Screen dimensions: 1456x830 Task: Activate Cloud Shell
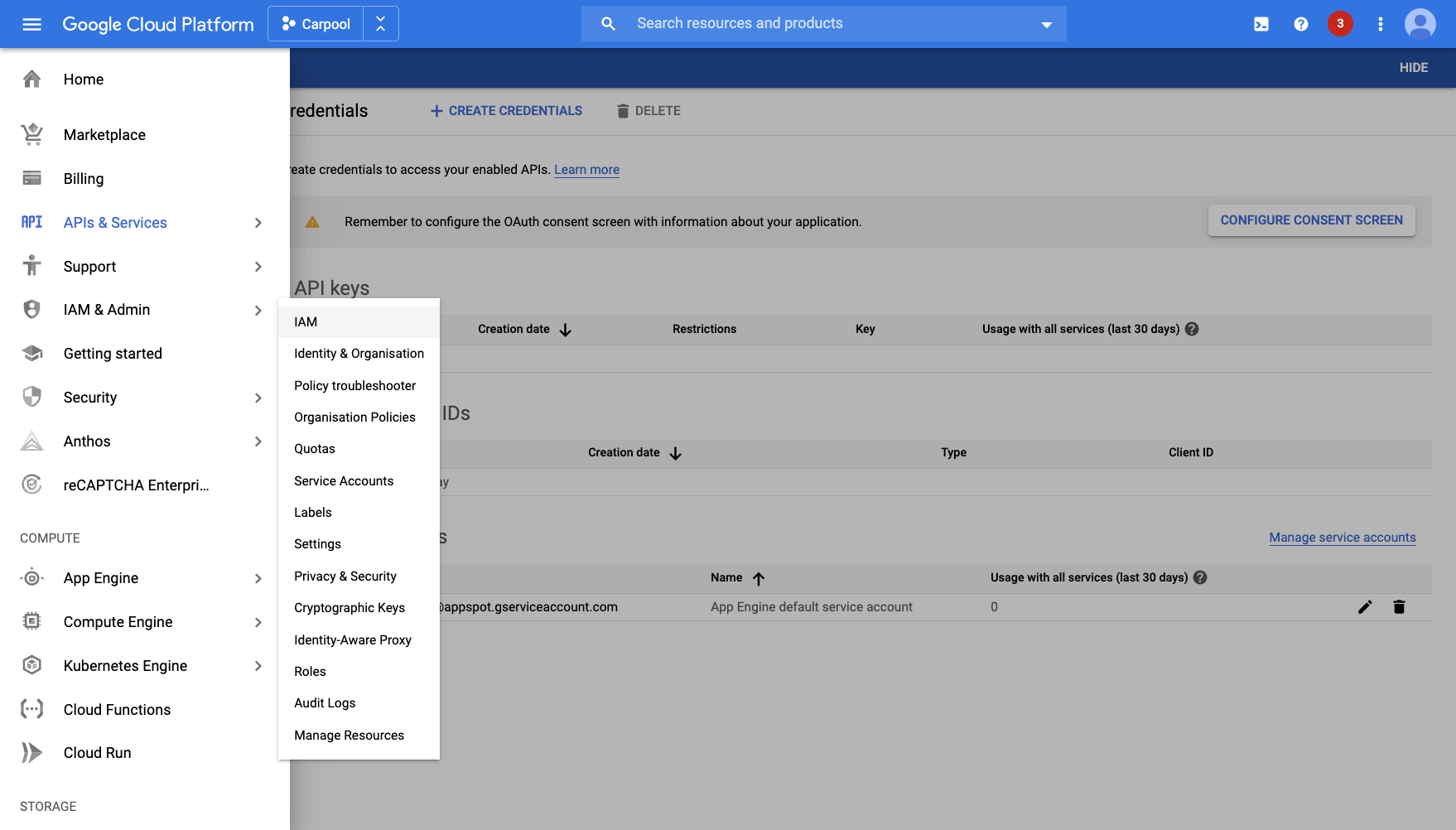coord(1261,24)
